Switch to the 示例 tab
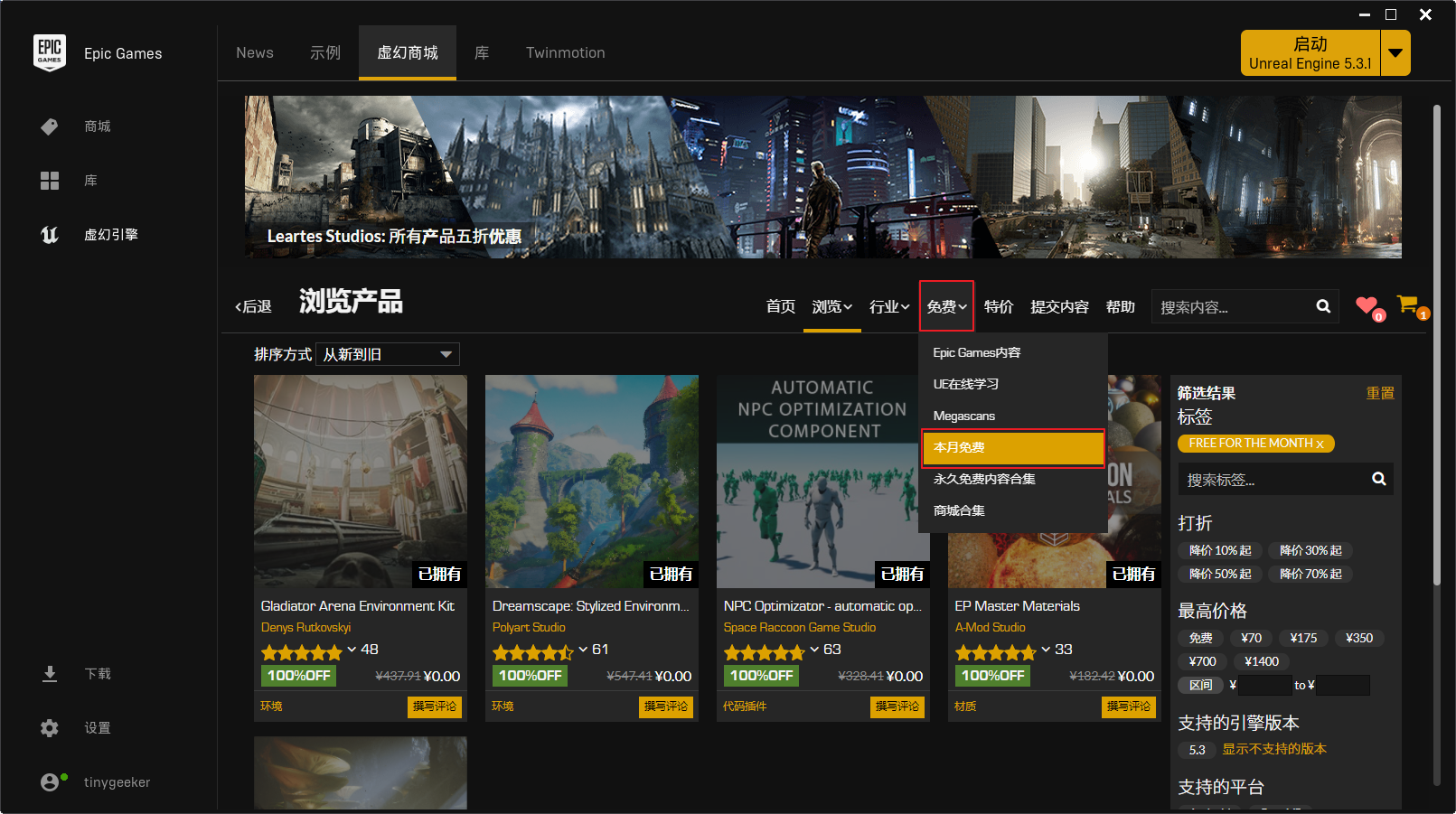This screenshot has width=1456, height=814. [x=325, y=53]
